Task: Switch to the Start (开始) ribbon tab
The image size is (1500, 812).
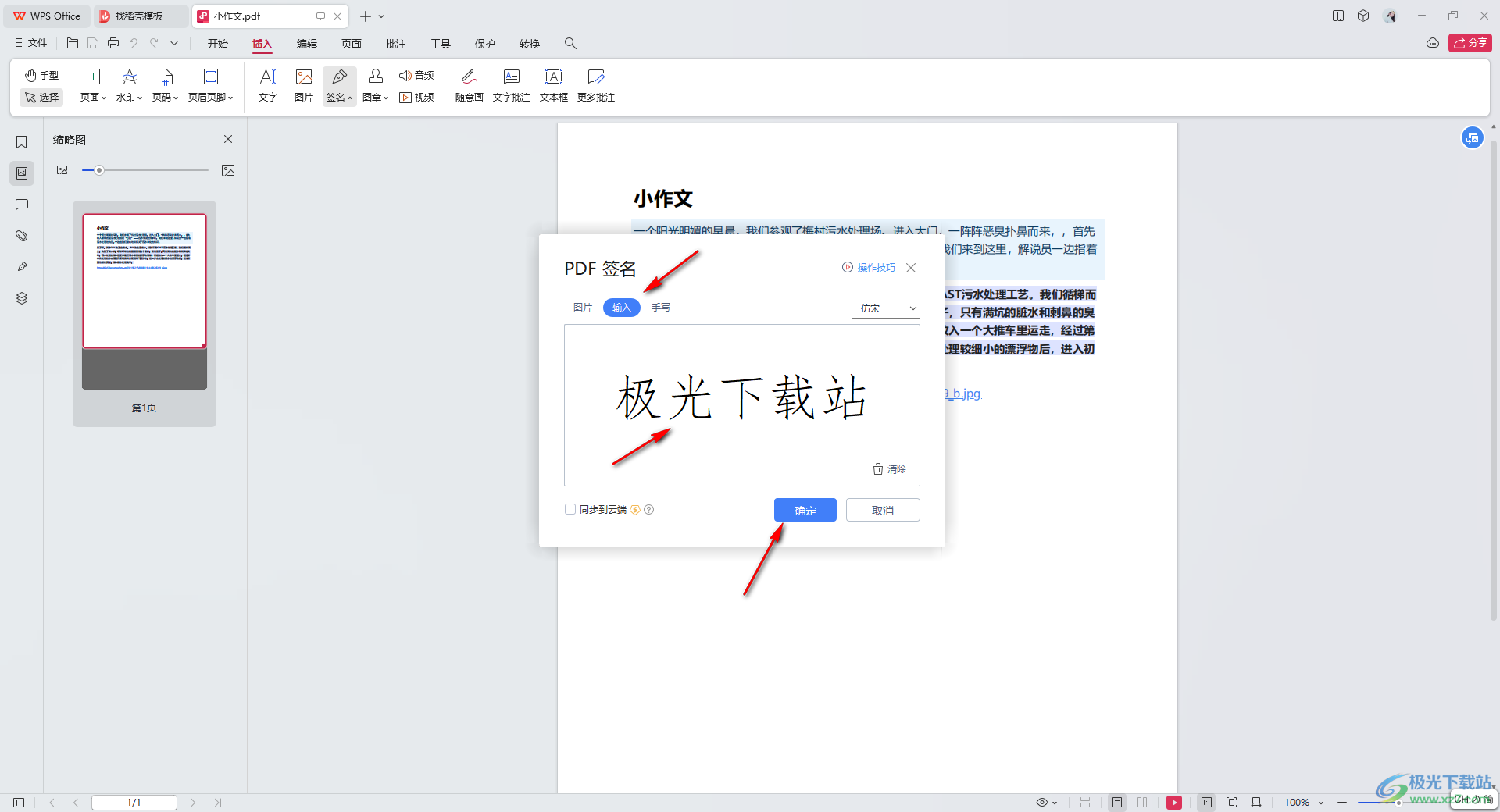Action: coord(218,44)
